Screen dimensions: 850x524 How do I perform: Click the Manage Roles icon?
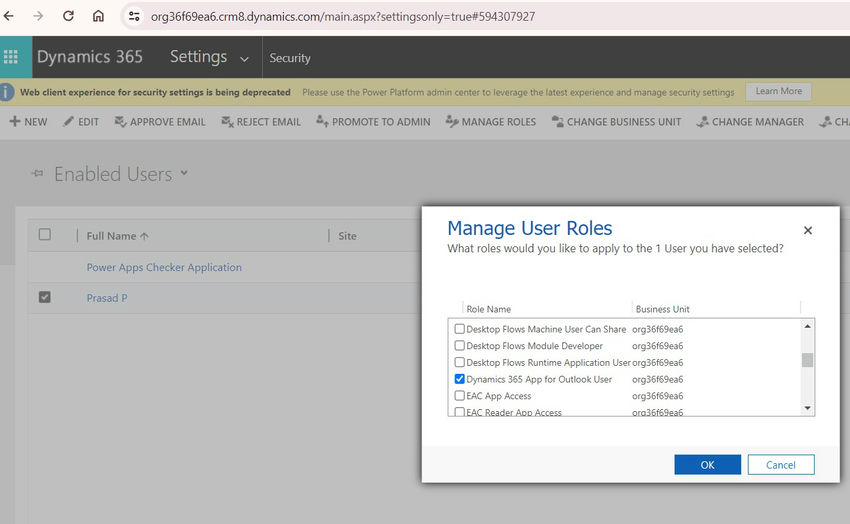452,121
